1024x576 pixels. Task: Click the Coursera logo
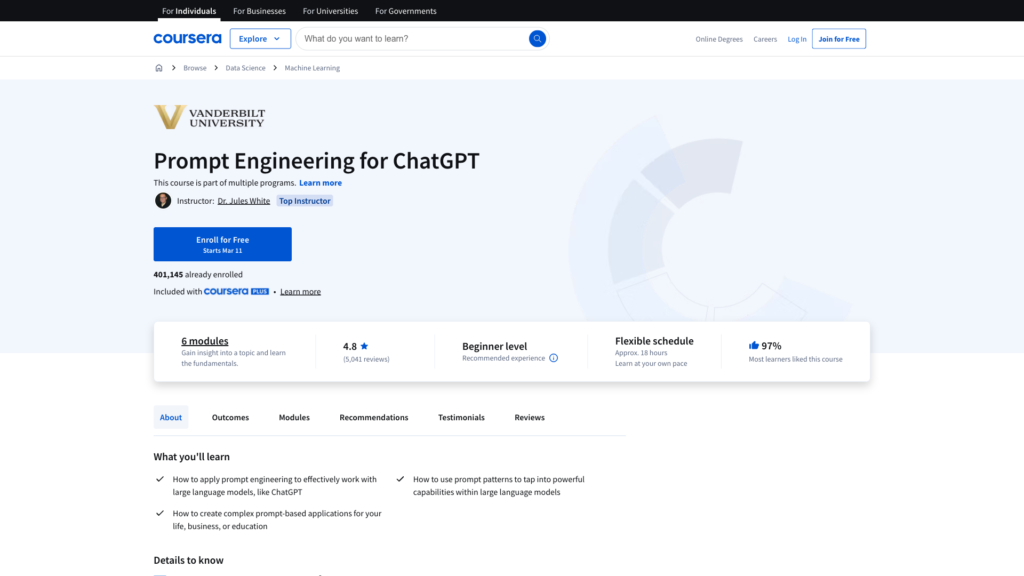click(x=187, y=39)
